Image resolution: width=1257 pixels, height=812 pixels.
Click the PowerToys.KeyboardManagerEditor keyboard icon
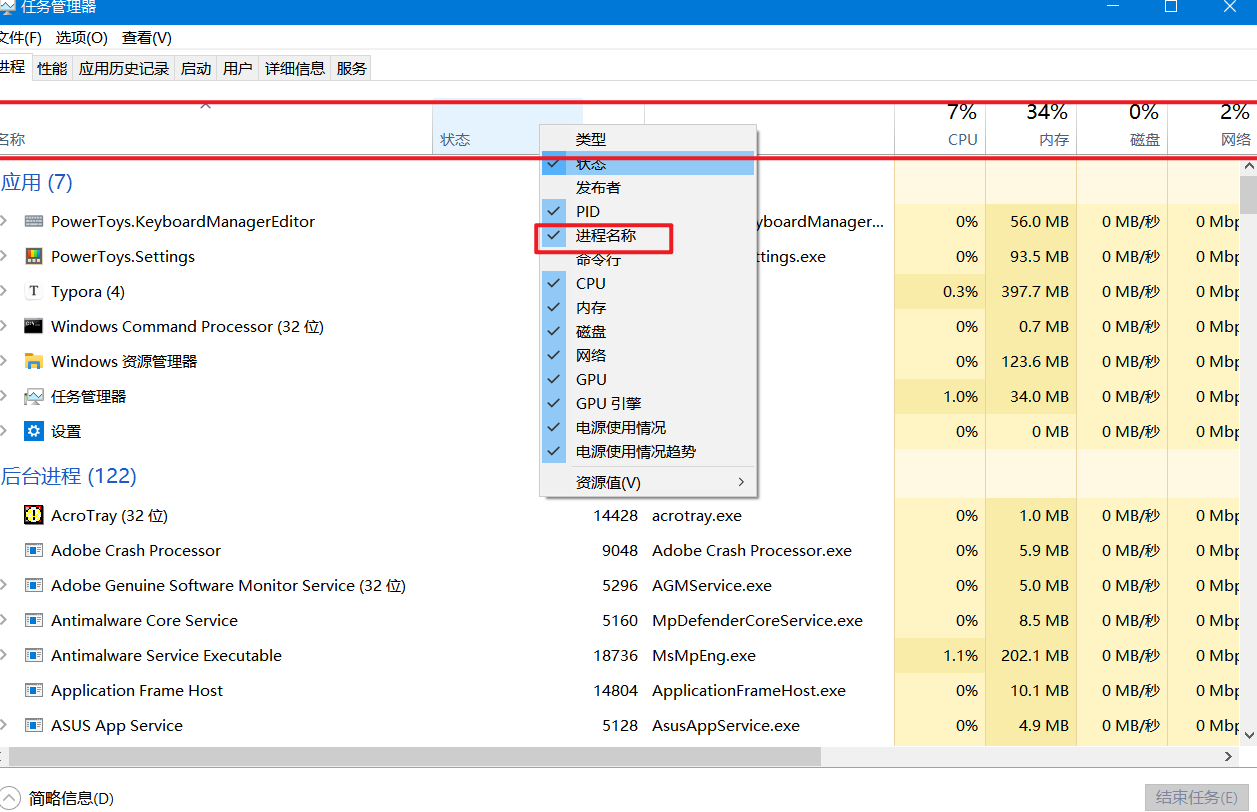pos(34,222)
